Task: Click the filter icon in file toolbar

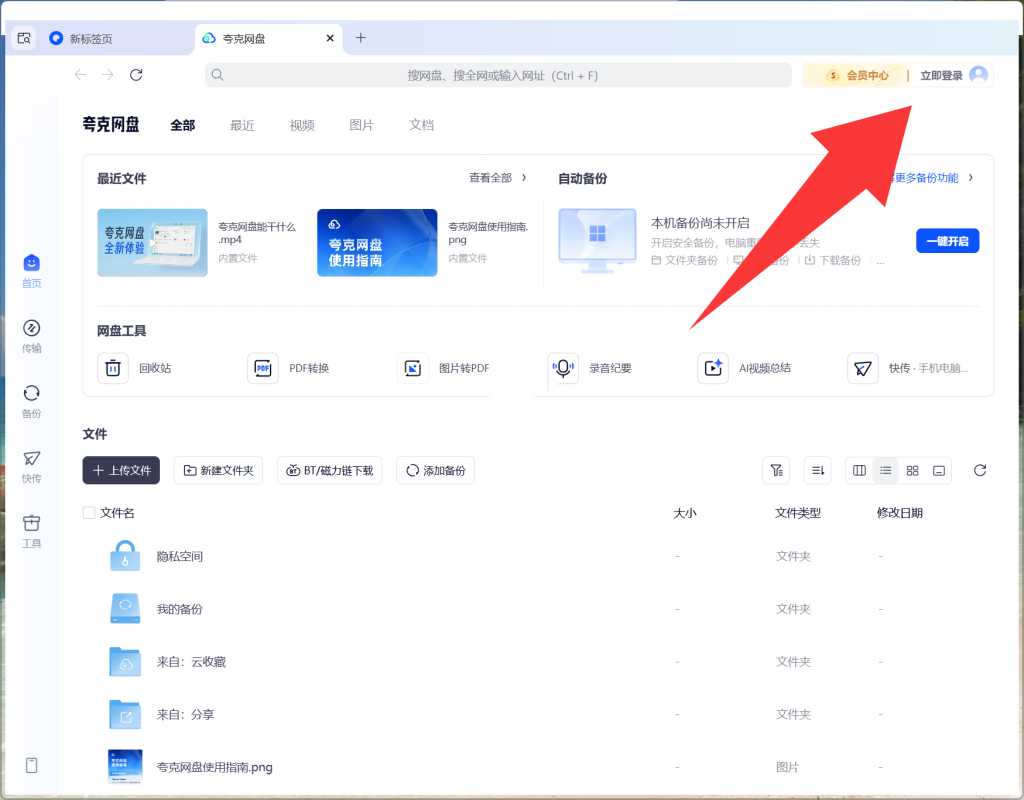Action: [776, 470]
